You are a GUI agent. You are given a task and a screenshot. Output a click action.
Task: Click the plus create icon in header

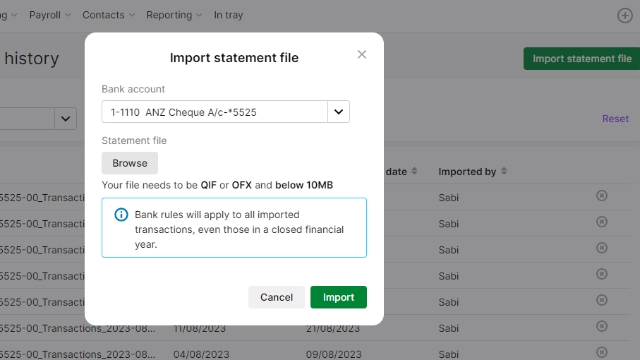[624, 16]
